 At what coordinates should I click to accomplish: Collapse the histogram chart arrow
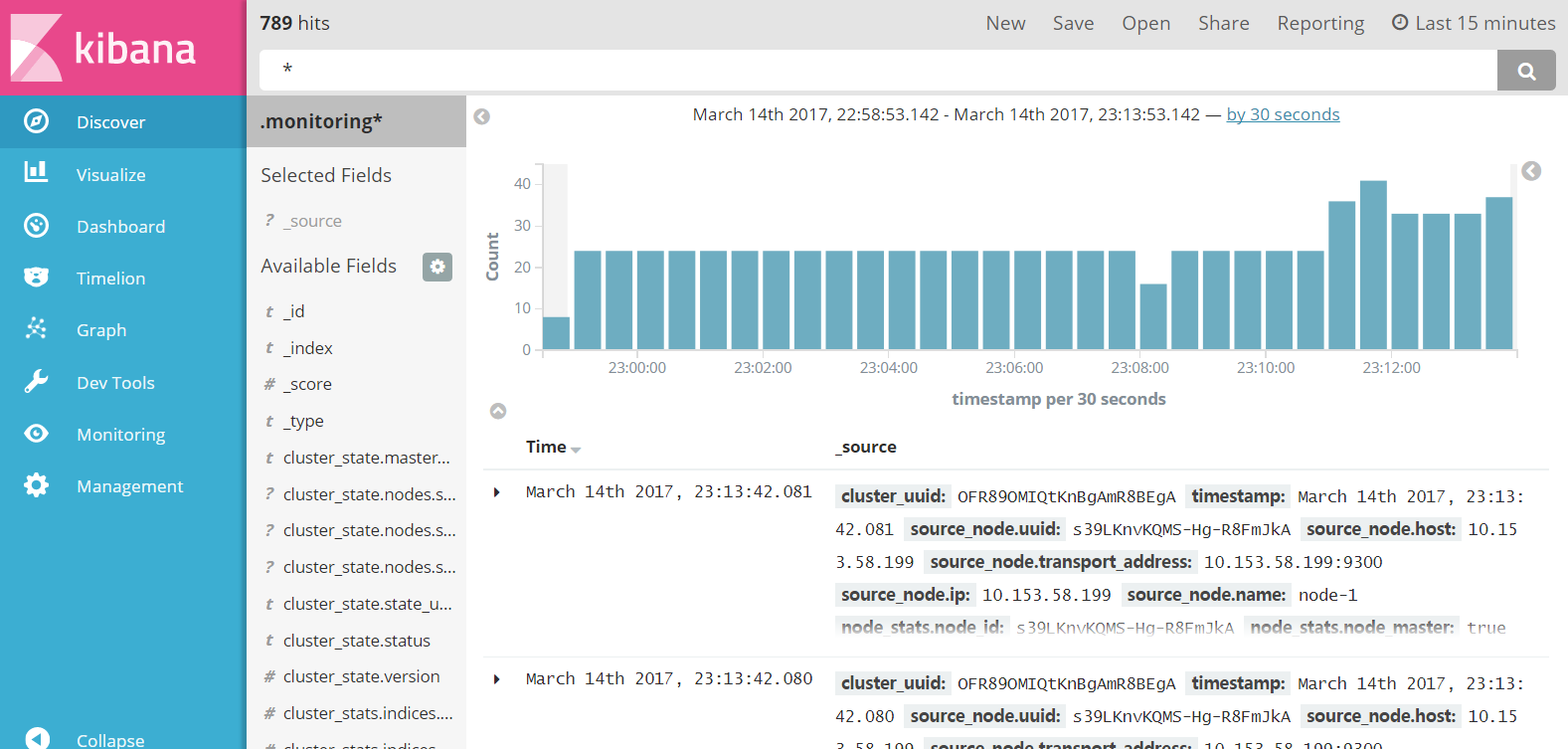tap(498, 411)
